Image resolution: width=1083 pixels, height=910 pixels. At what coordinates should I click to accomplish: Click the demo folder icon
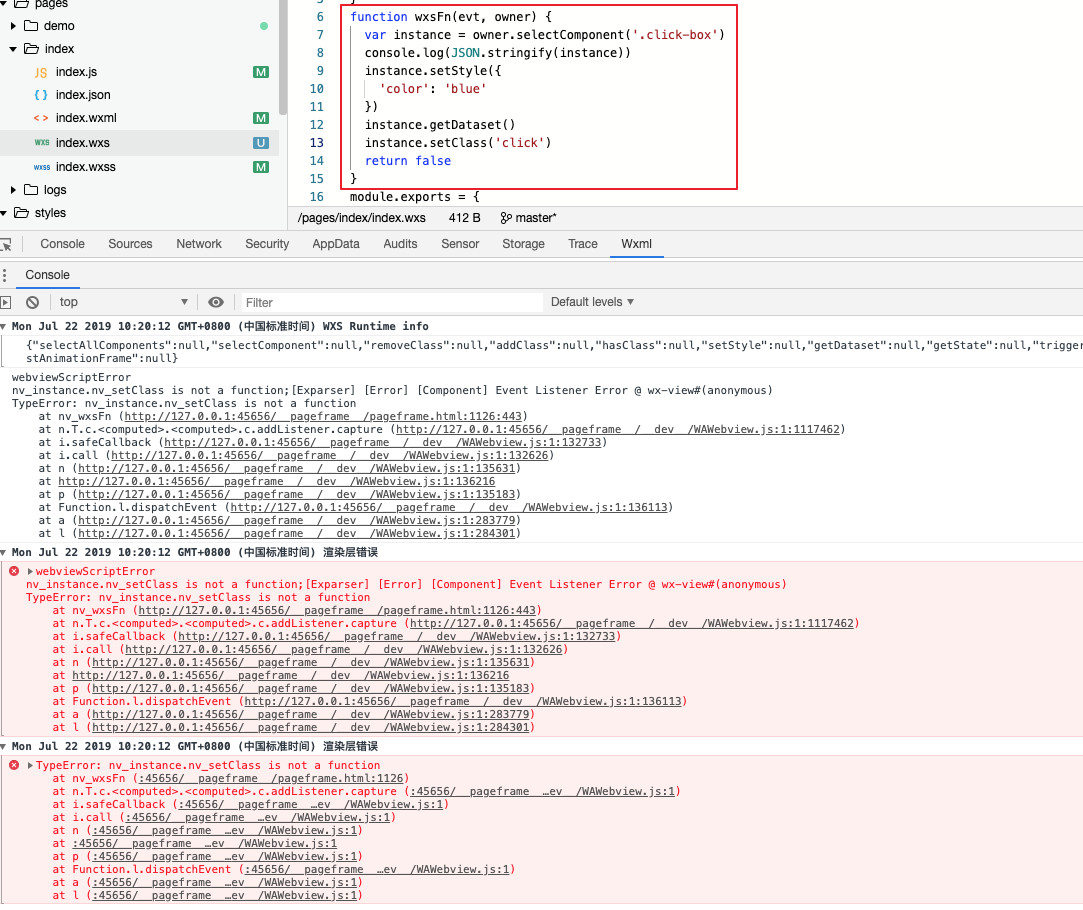click(x=31, y=26)
